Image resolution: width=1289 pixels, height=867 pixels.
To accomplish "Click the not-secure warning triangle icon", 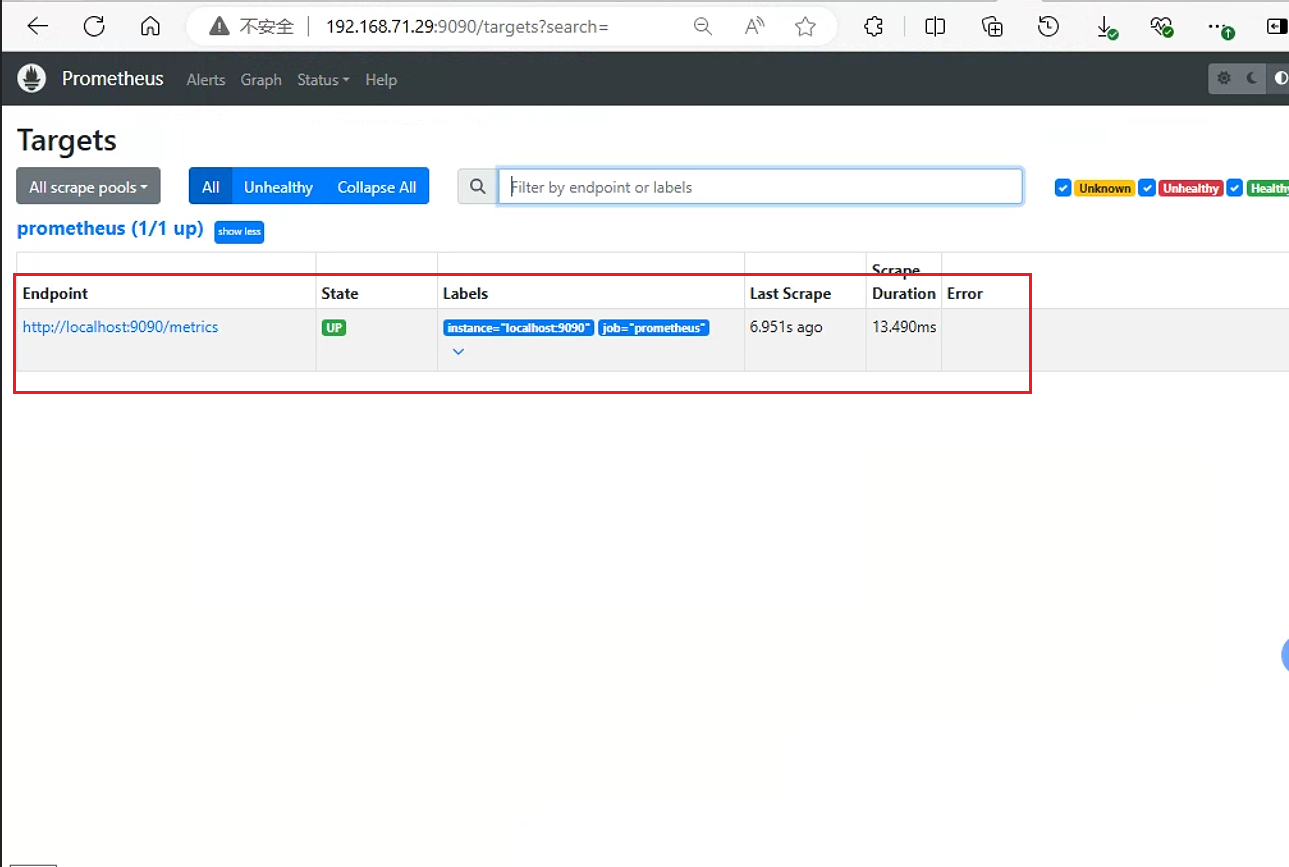I will point(220,27).
